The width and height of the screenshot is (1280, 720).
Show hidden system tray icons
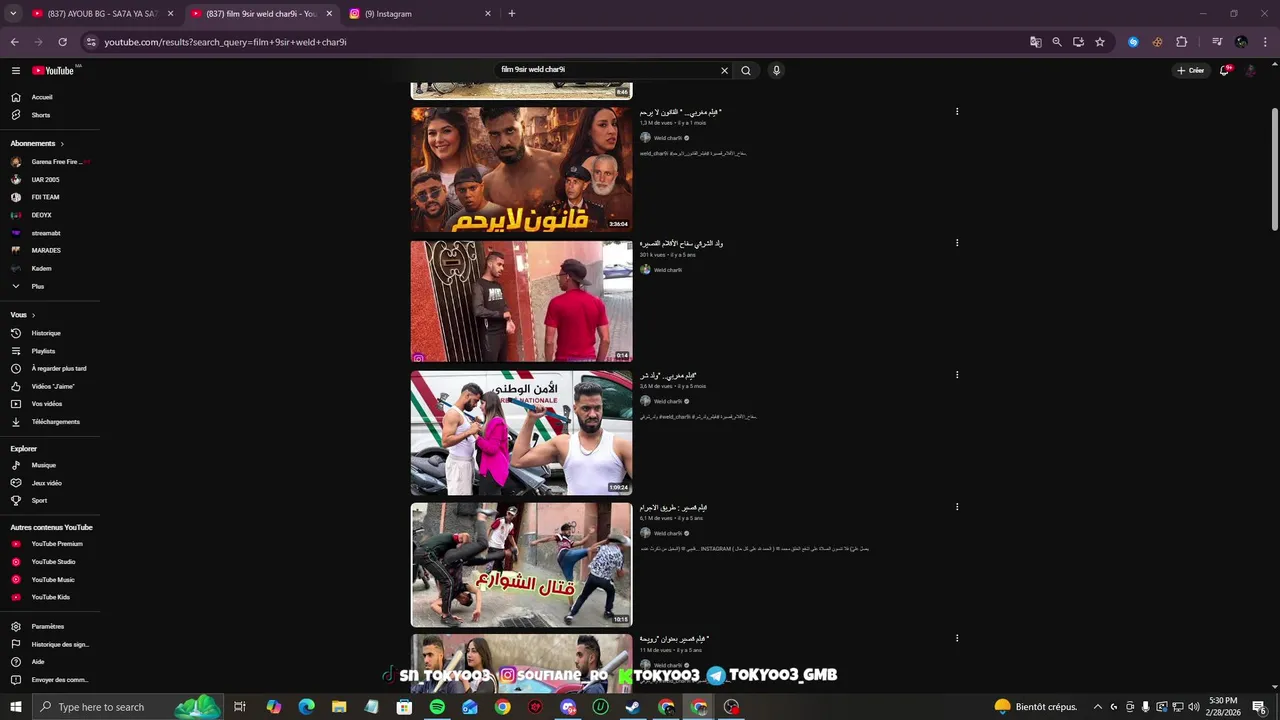pyautogui.click(x=1097, y=707)
